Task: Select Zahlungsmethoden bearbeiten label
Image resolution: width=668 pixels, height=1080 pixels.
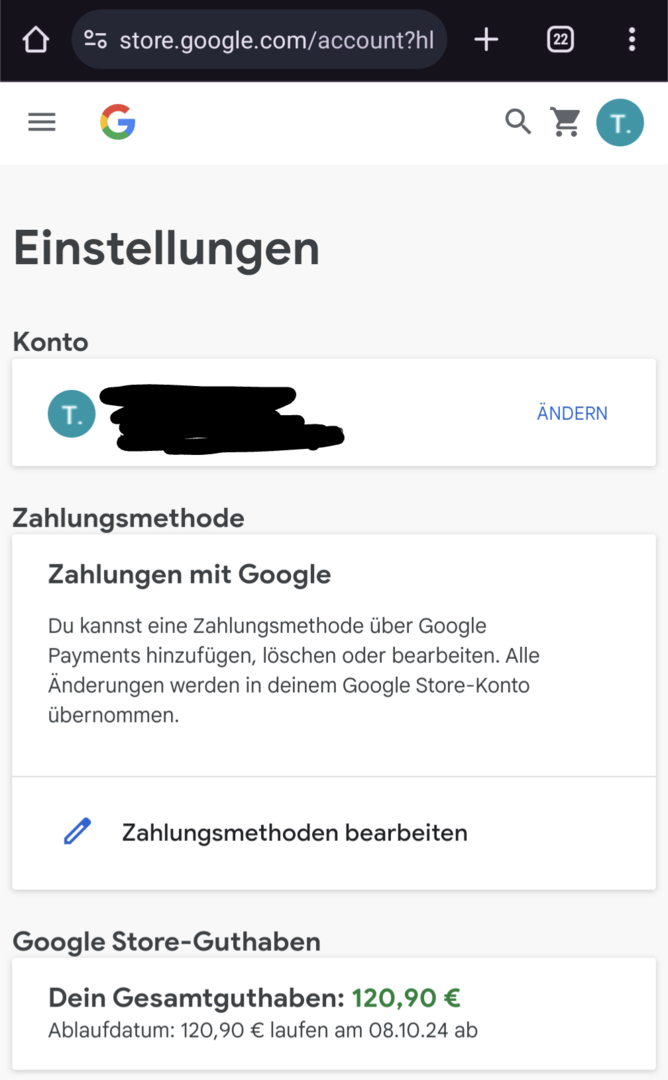Action: click(x=294, y=832)
